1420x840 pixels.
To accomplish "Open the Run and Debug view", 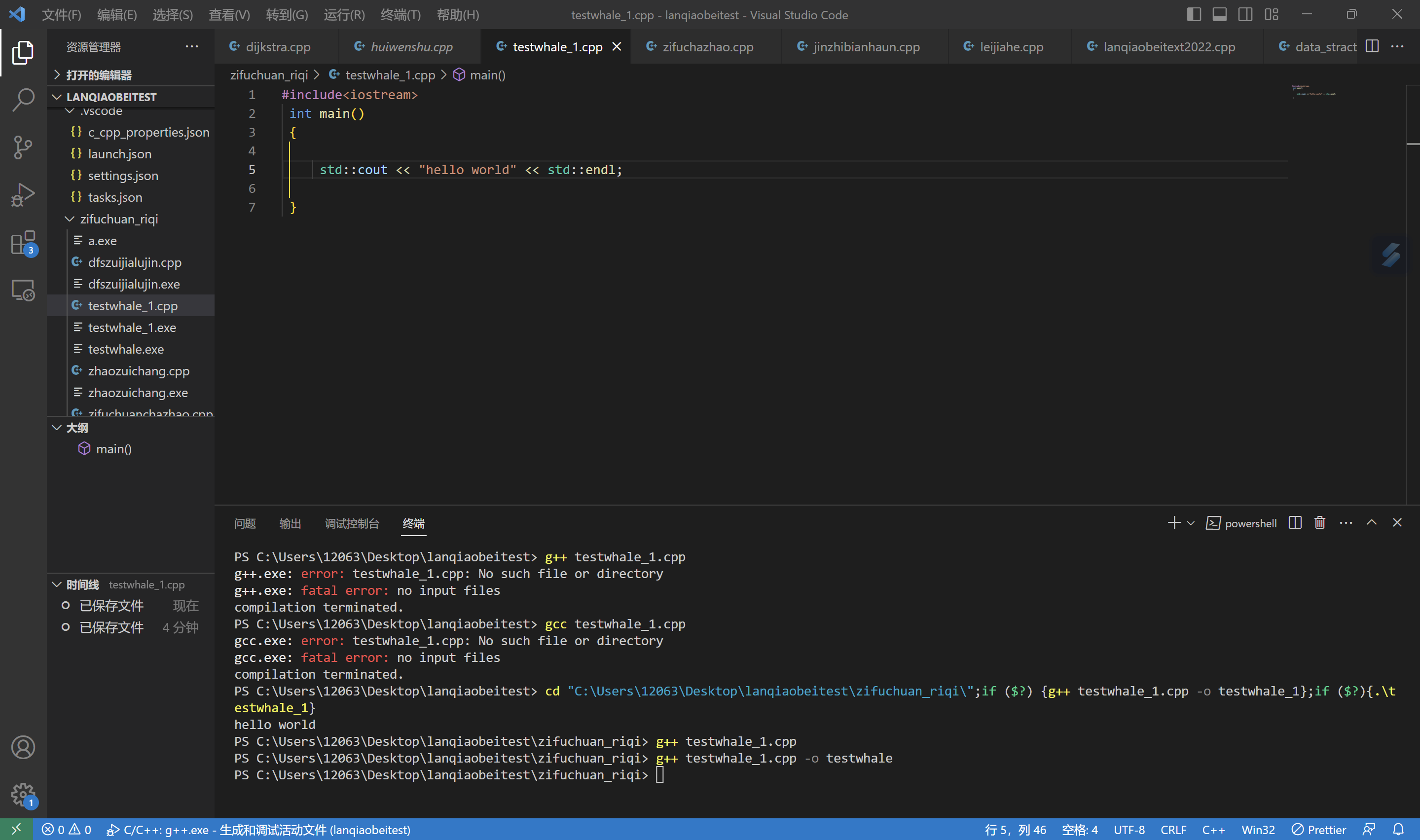I will click(23, 195).
